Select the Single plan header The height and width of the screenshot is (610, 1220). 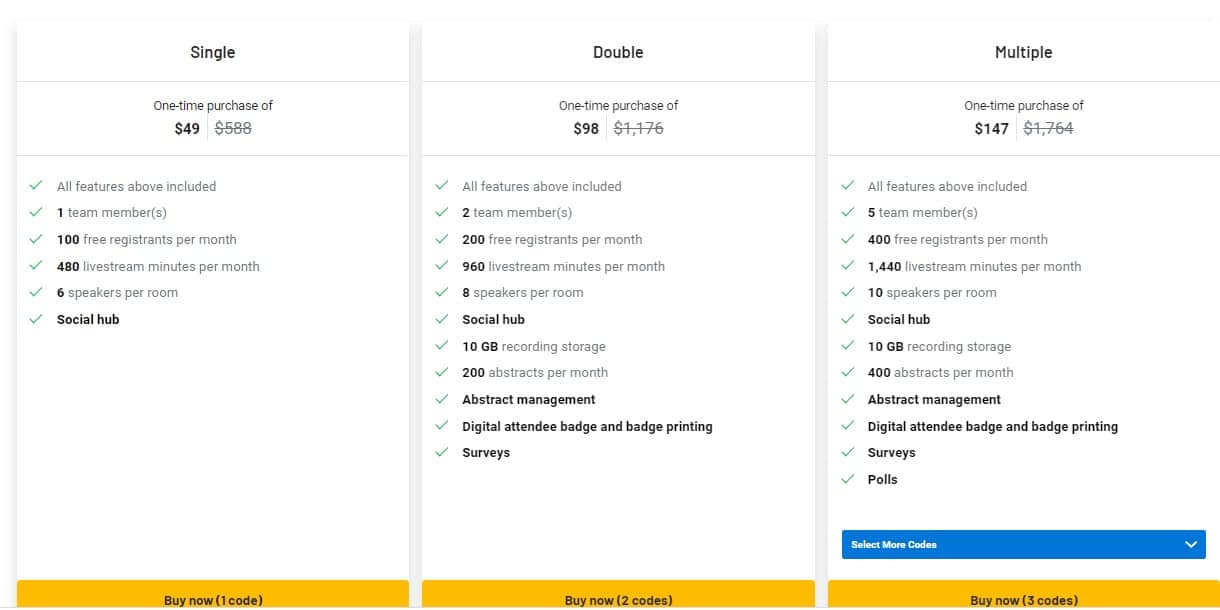point(212,51)
